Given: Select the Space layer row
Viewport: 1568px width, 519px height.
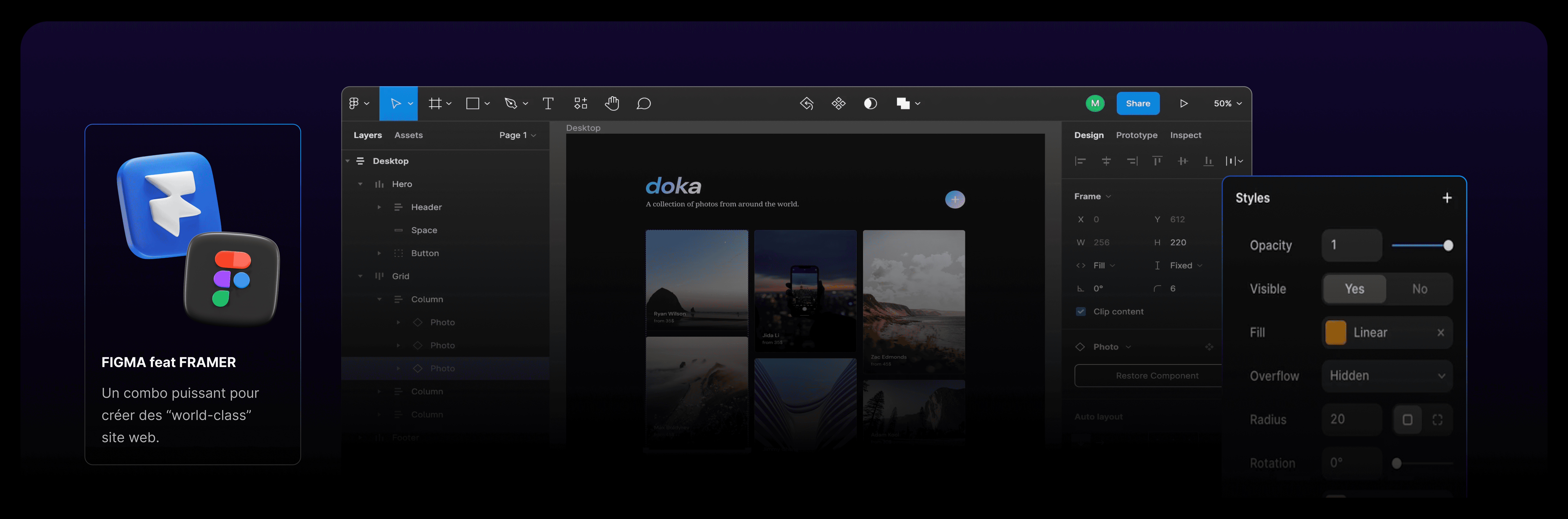Looking at the screenshot, I should (446, 230).
